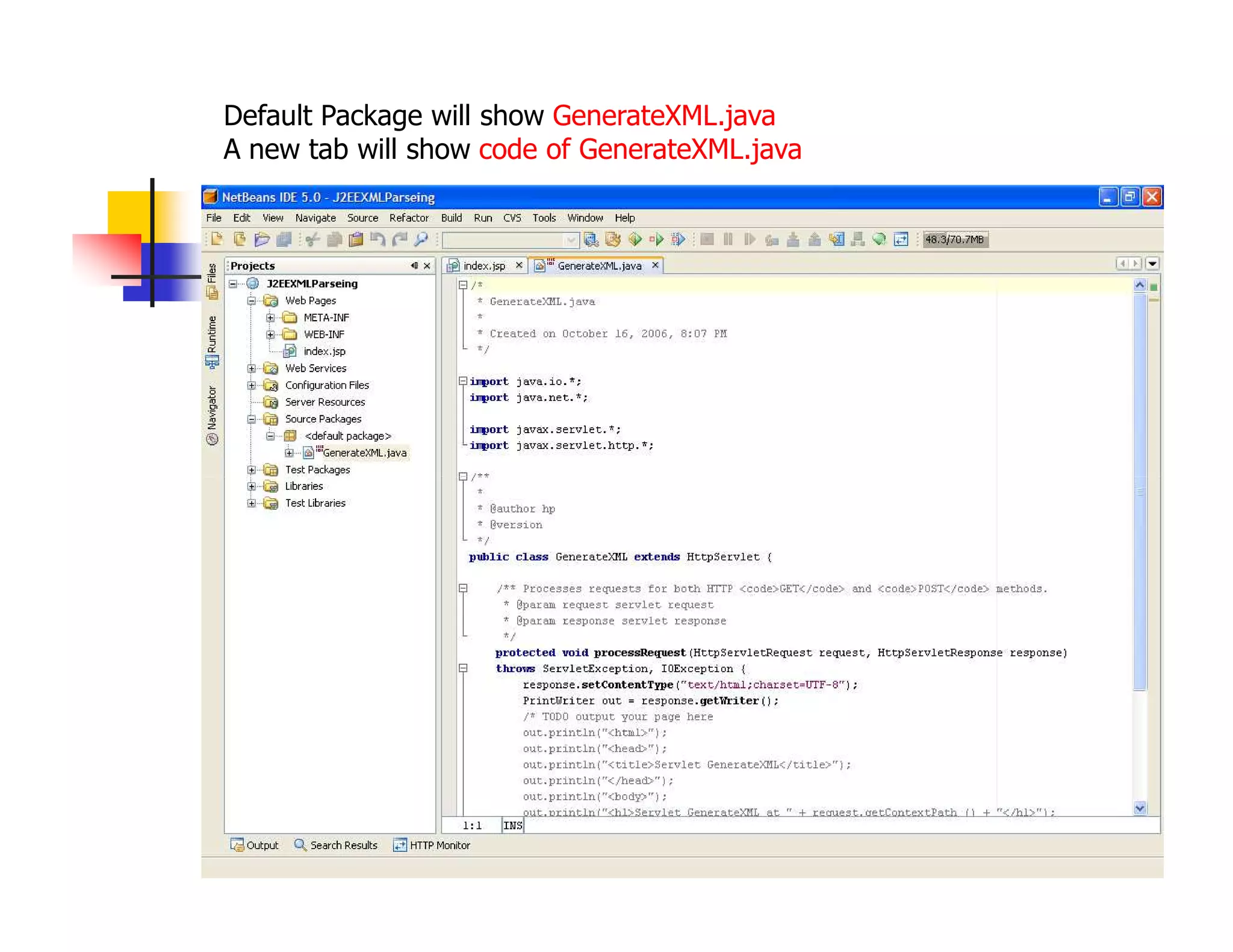Click the 48.3/70.7MB memory usage bar
Image resolution: width=1233 pixels, height=952 pixels.
click(x=955, y=240)
